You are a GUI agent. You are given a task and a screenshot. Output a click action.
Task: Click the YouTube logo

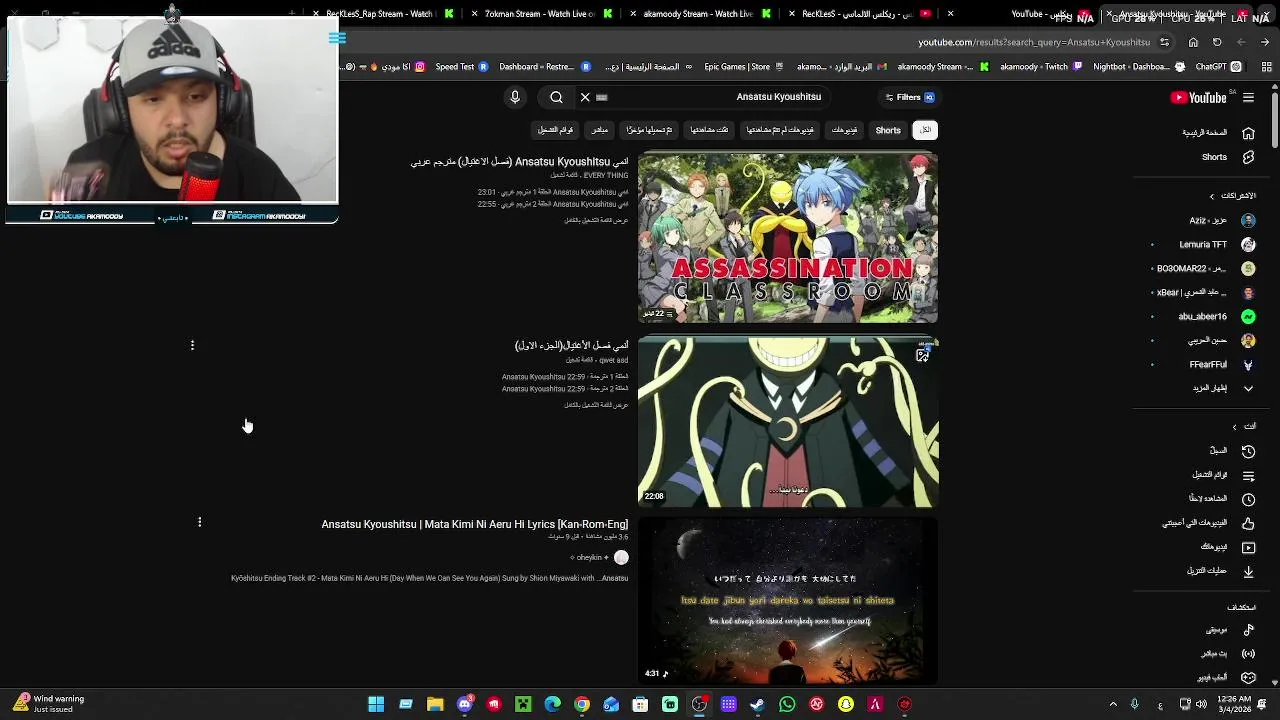pyautogui.click(x=1198, y=97)
